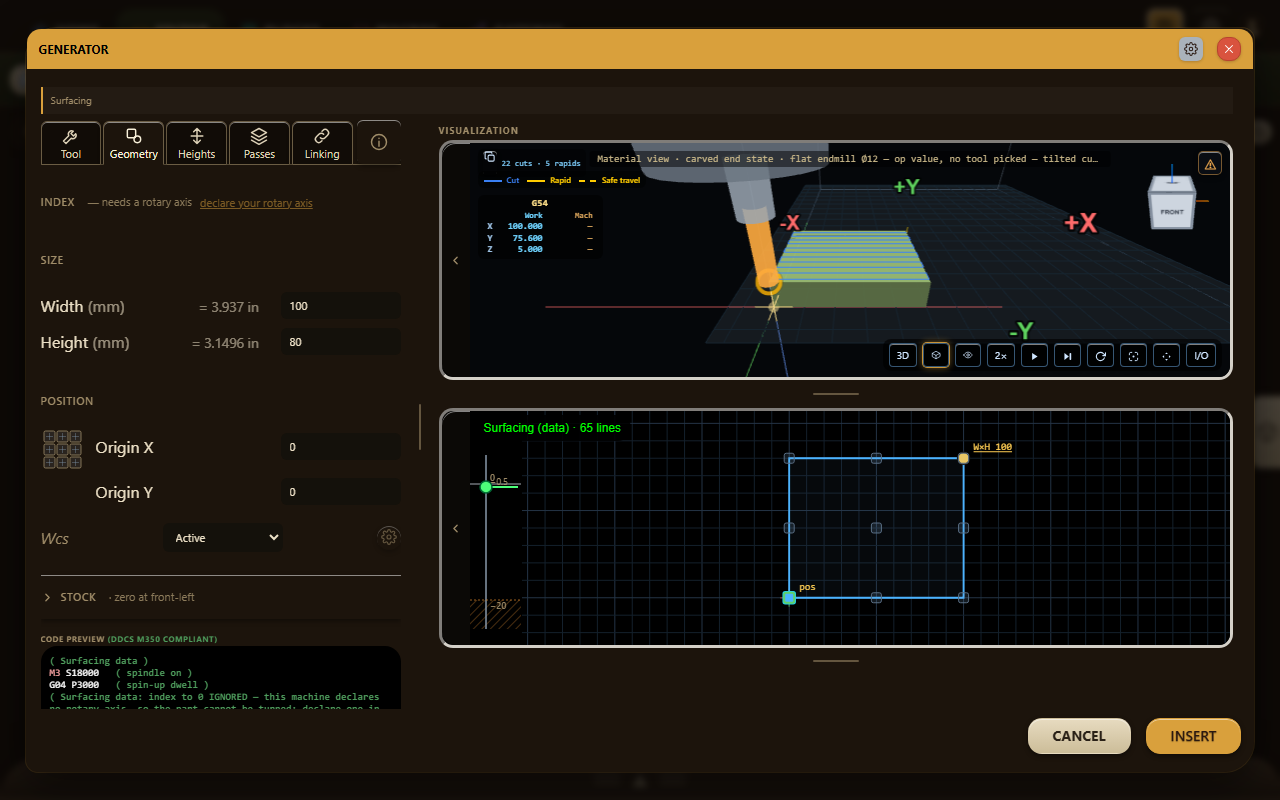
Task: Click the center handle of the rectangle
Action: (x=876, y=528)
